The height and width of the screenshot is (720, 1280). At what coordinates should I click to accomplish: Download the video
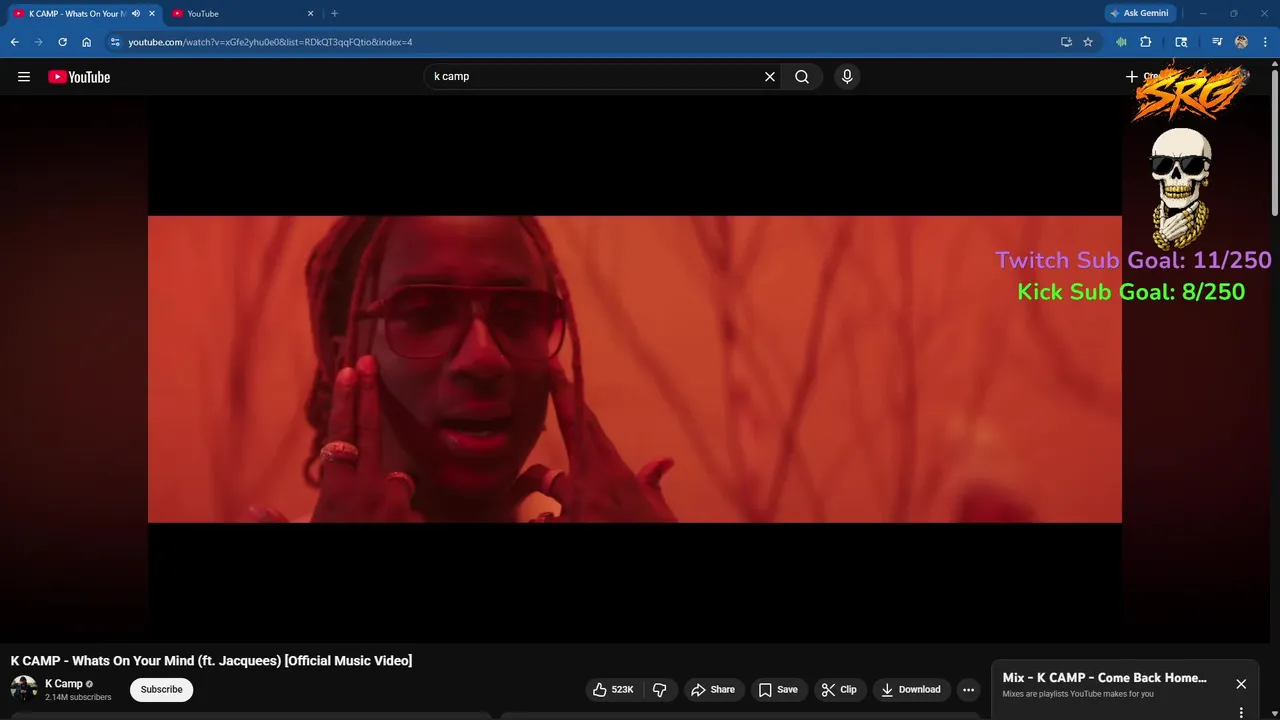coord(911,690)
